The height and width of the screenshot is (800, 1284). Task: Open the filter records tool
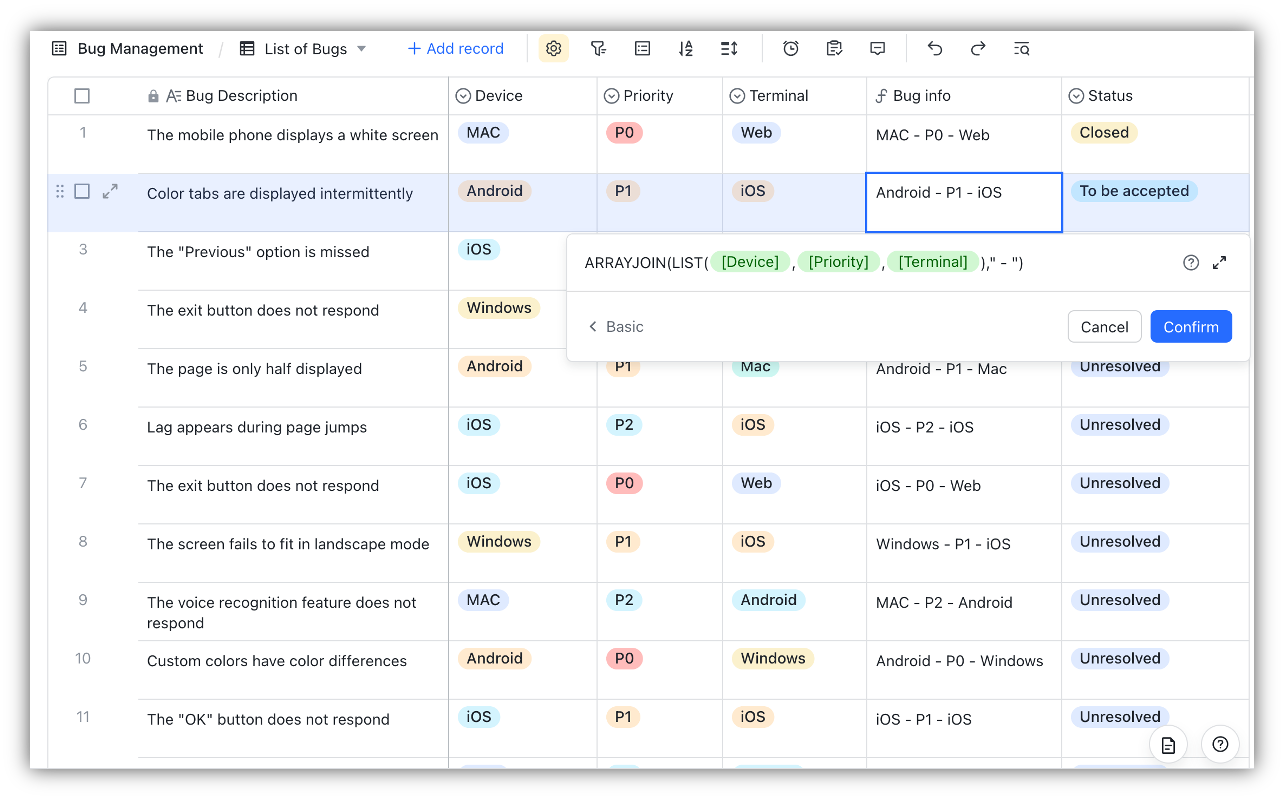(x=598, y=48)
